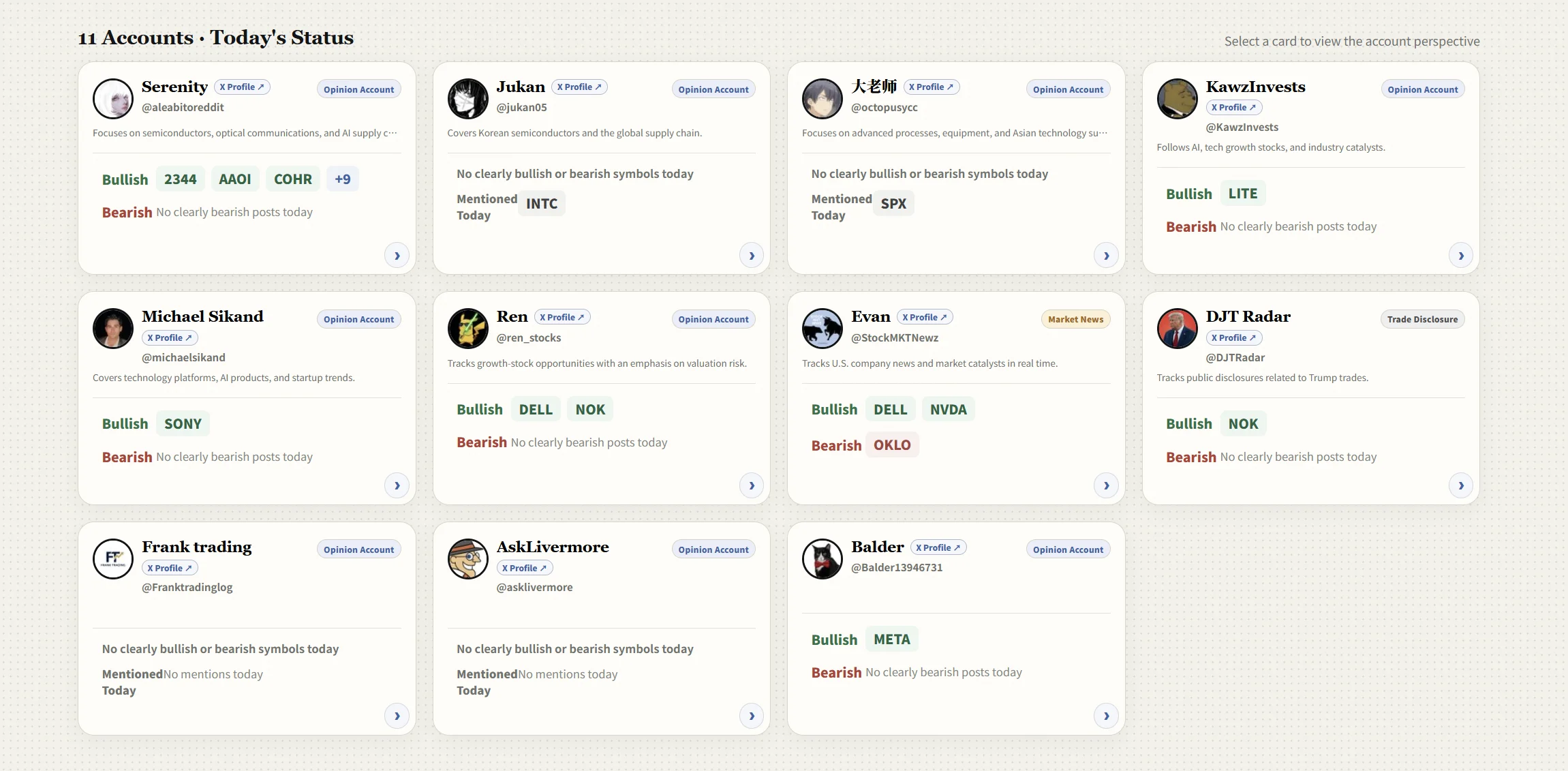1568x771 pixels.
Task: Click the SONY bullish ticker chip
Action: coord(183,424)
